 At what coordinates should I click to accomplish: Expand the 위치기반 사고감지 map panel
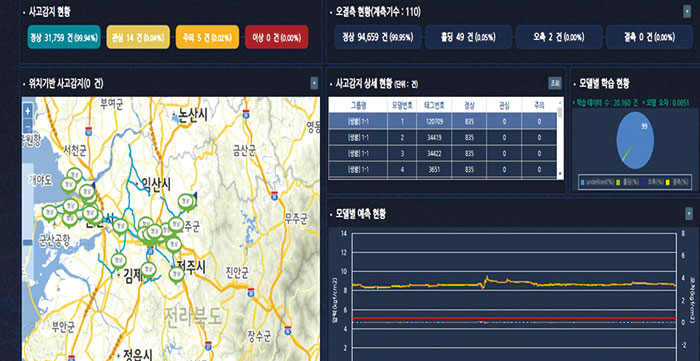(314, 83)
